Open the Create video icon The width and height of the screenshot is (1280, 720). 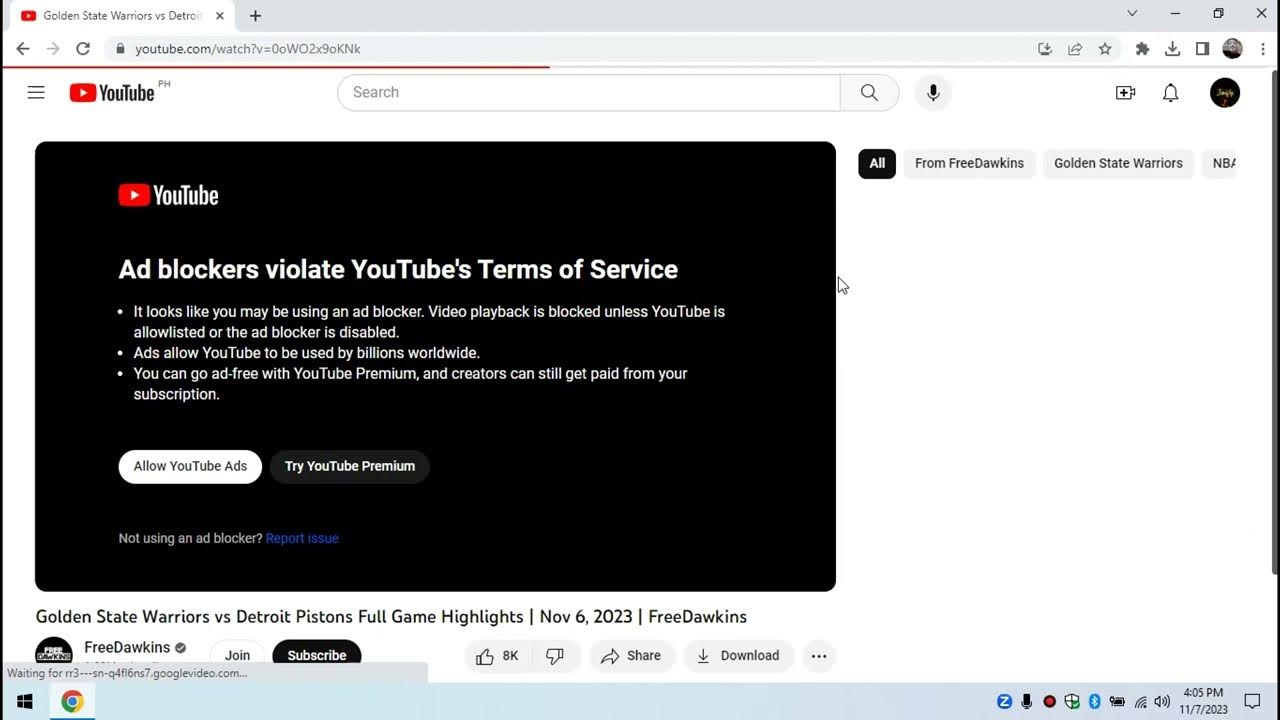point(1126,93)
